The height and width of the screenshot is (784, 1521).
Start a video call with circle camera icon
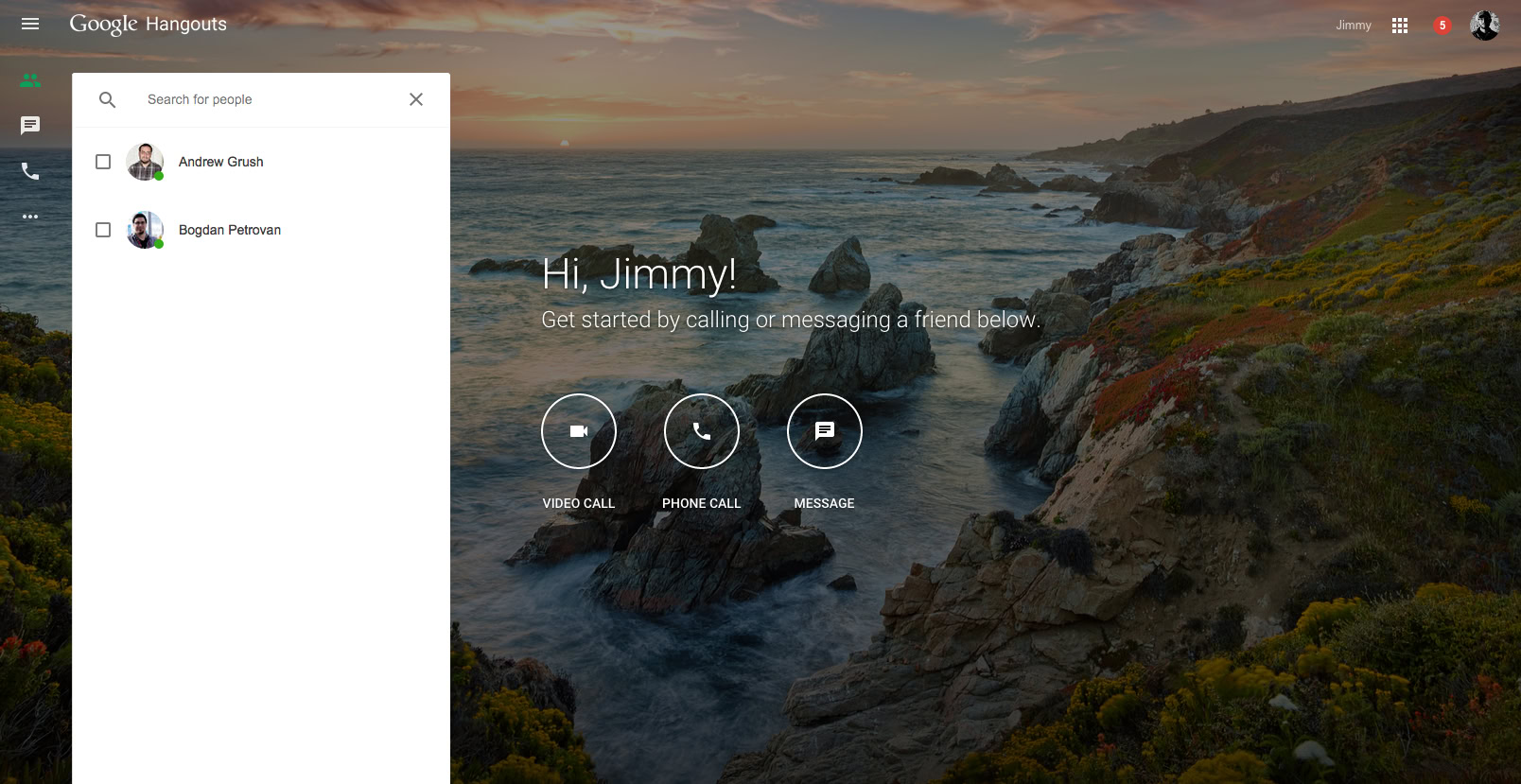[x=579, y=431]
